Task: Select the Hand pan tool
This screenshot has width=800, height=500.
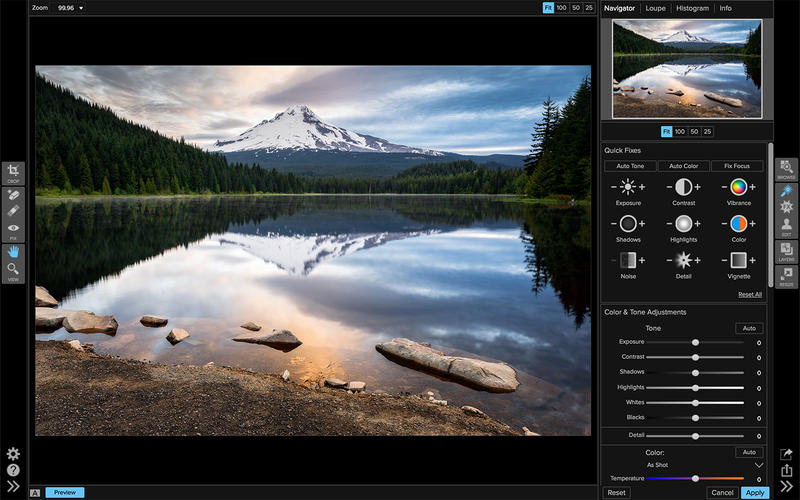Action: click(x=13, y=251)
